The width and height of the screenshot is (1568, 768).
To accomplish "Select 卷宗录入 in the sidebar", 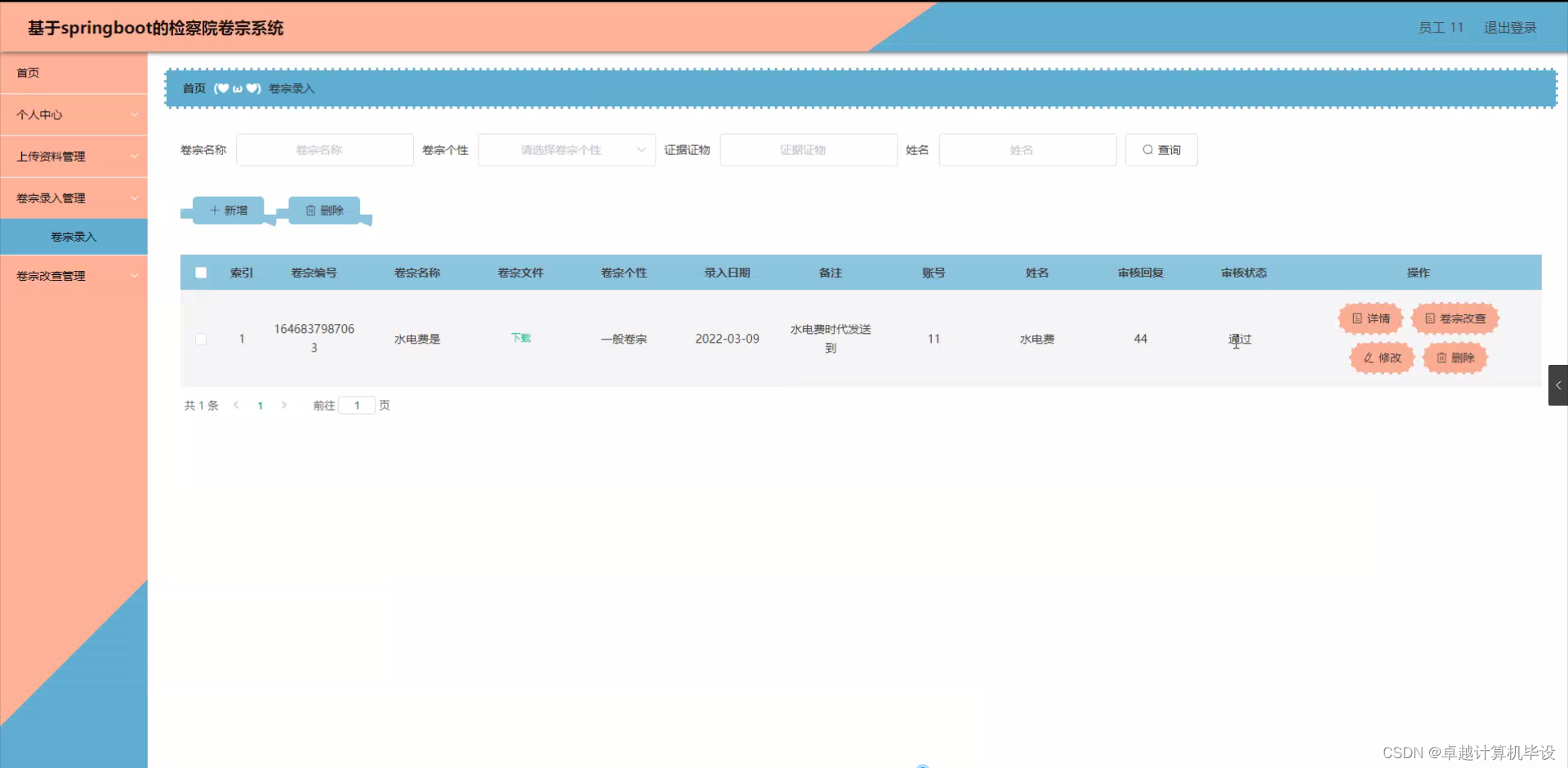I will coord(73,236).
